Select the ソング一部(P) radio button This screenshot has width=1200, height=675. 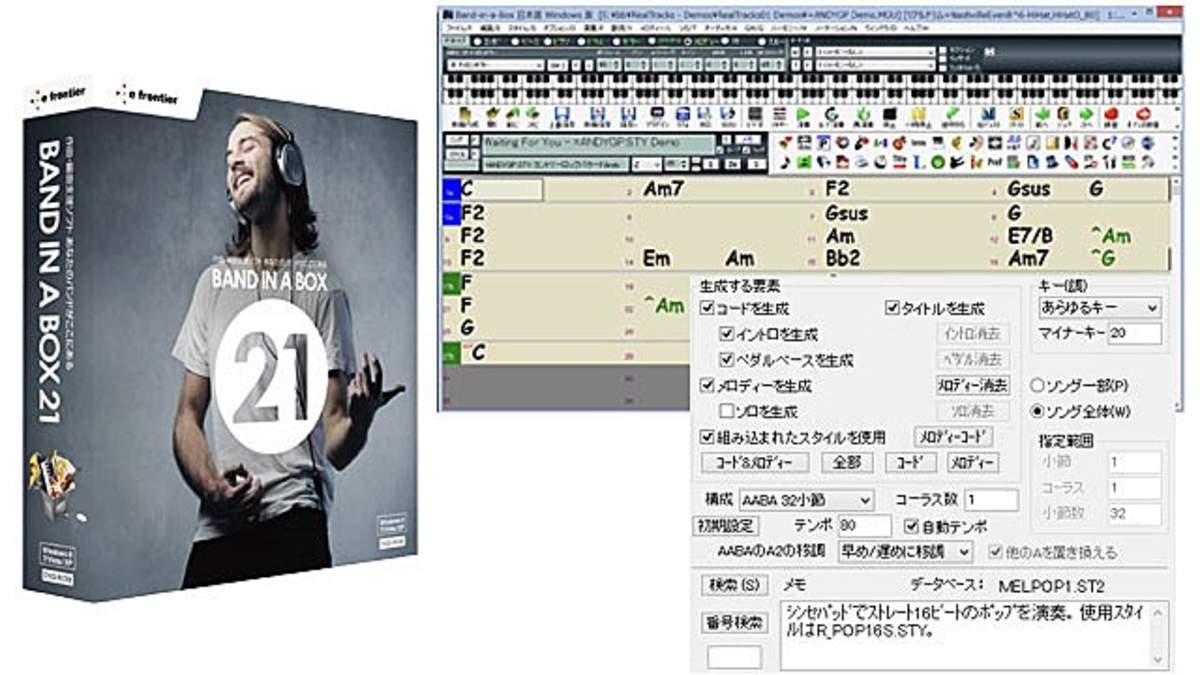(x=1038, y=386)
